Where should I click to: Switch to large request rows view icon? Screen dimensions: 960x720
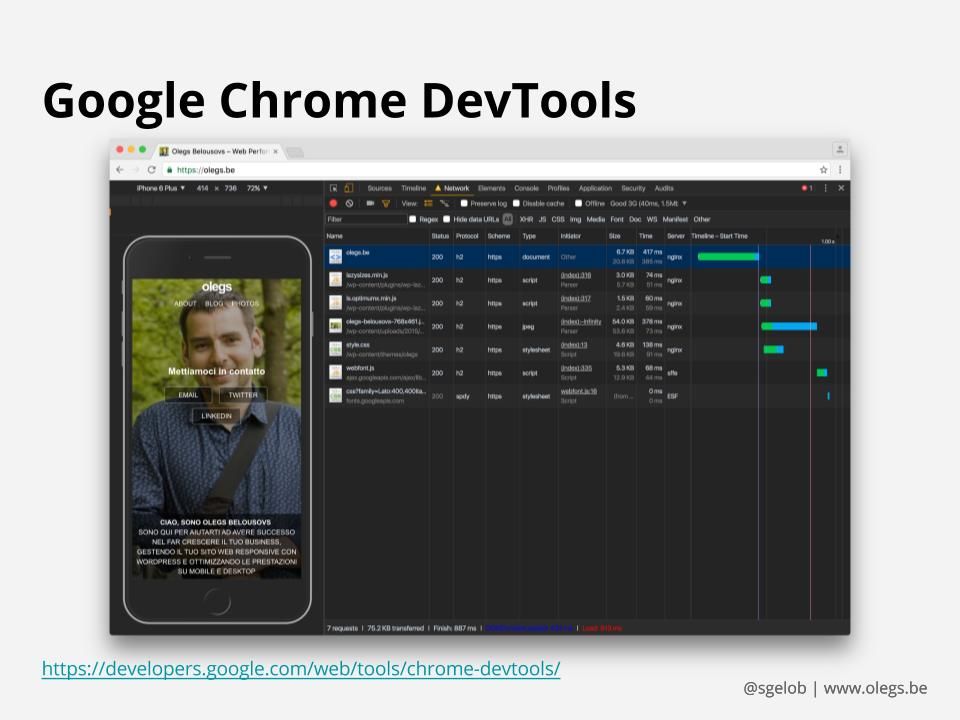click(428, 203)
